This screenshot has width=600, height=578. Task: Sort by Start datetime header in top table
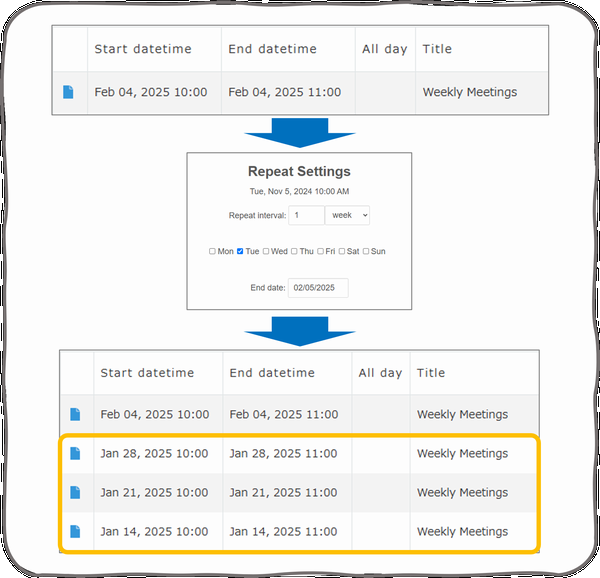tap(143, 49)
